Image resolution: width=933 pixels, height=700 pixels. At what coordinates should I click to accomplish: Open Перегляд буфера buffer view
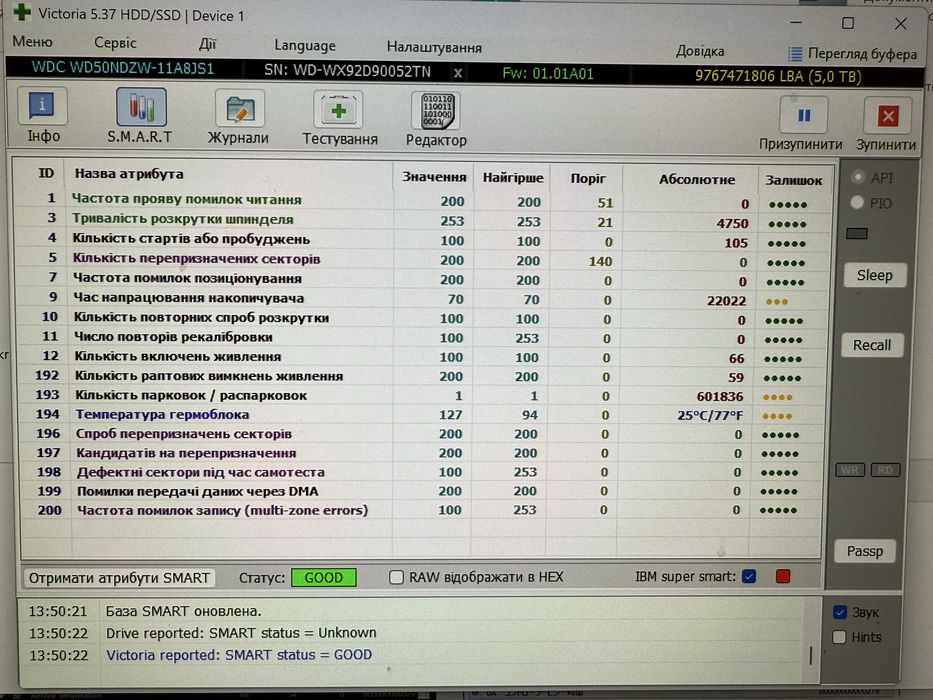(x=852, y=54)
